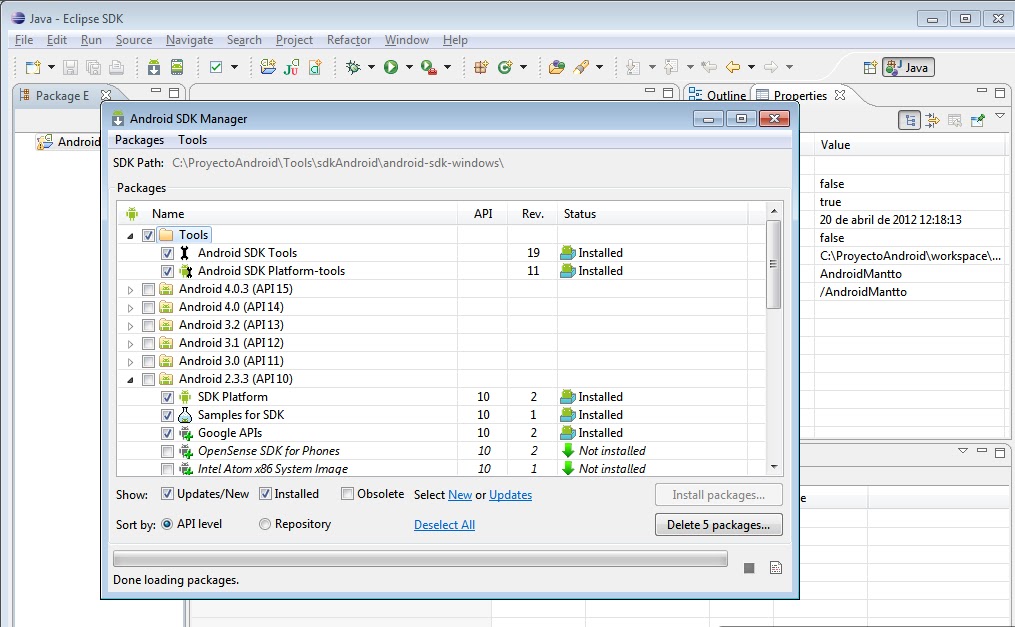The image size is (1015, 627).
Task: Click the packages list vertical scrollbar thumb
Action: [x=773, y=264]
